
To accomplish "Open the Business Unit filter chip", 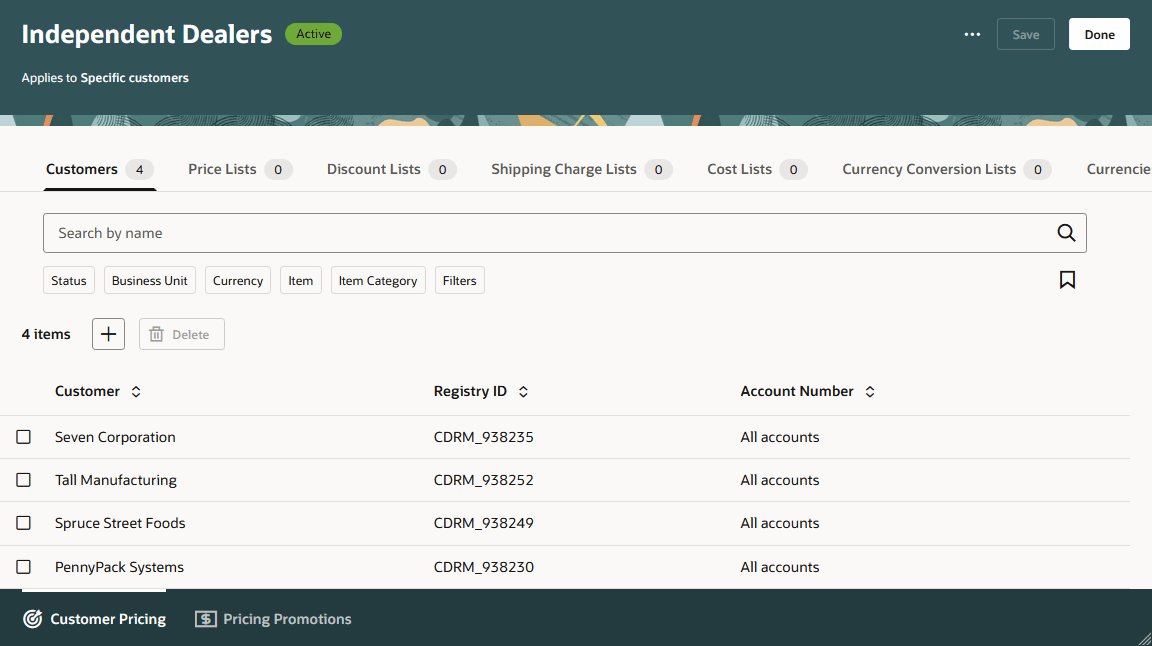I will tap(150, 281).
